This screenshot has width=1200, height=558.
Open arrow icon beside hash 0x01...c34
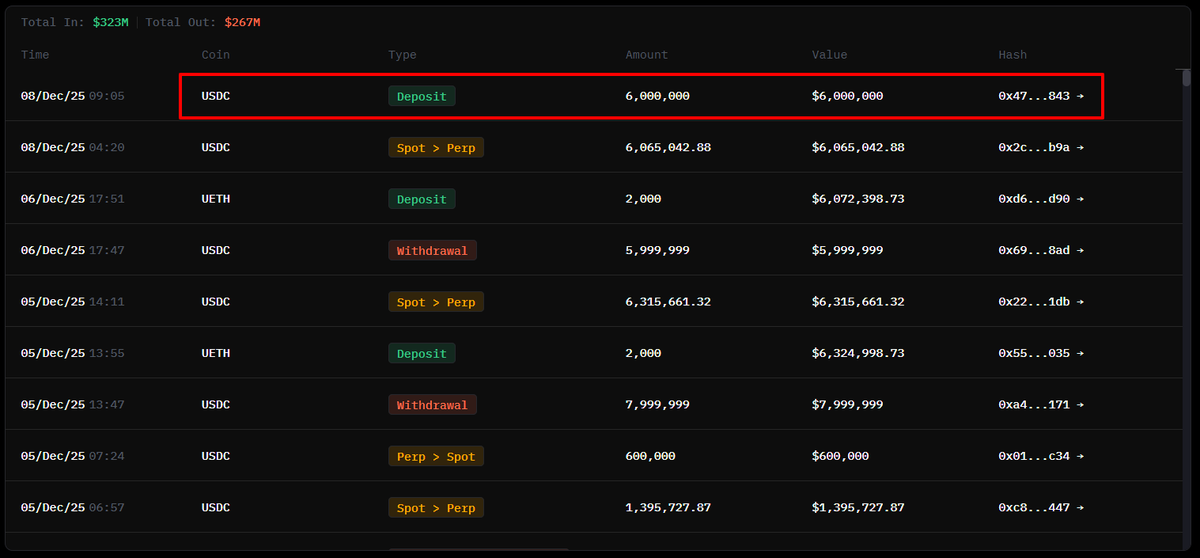point(1080,456)
